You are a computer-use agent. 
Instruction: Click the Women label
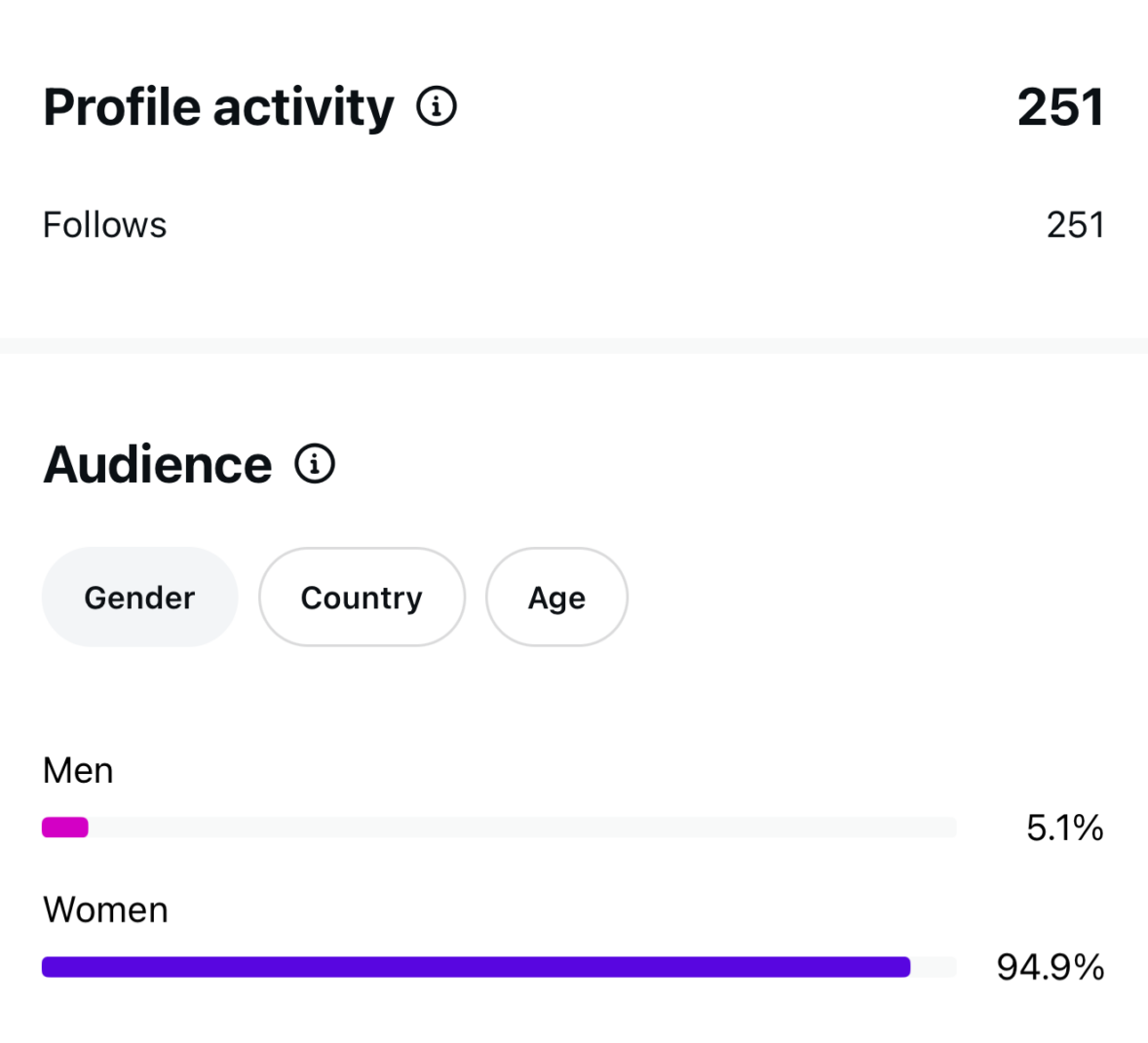[105, 910]
